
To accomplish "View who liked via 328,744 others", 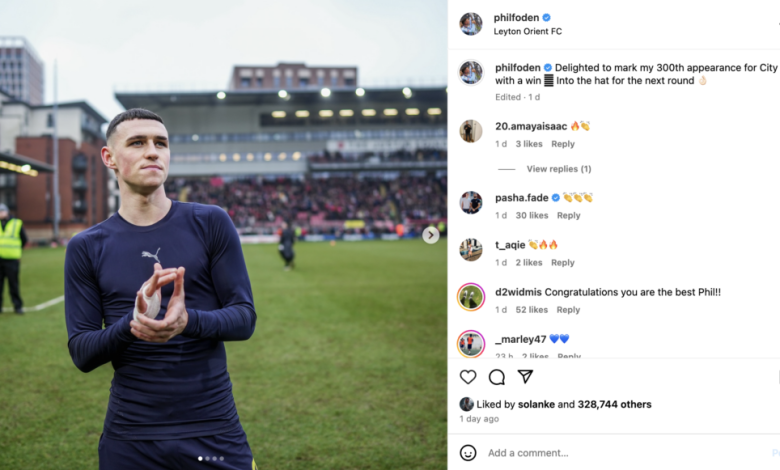I will point(614,404).
